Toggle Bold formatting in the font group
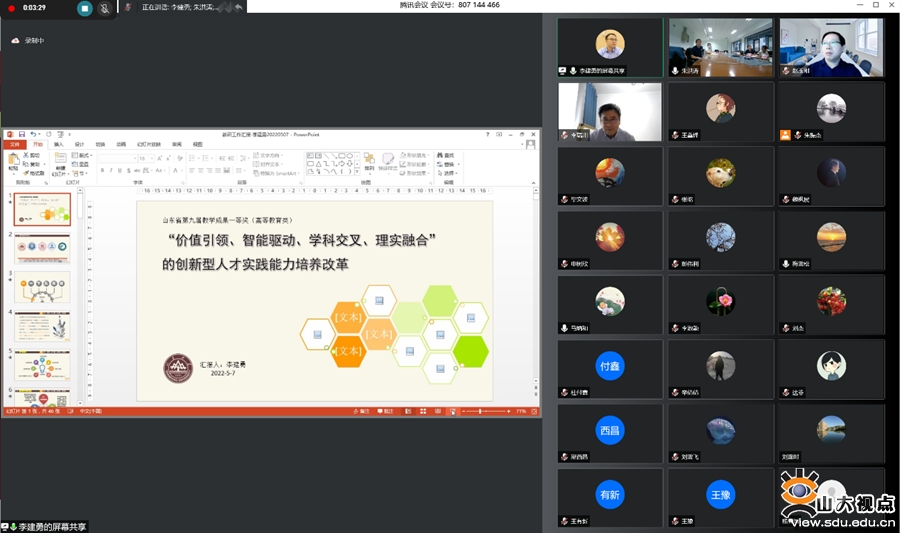900x533 pixels. pos(101,168)
